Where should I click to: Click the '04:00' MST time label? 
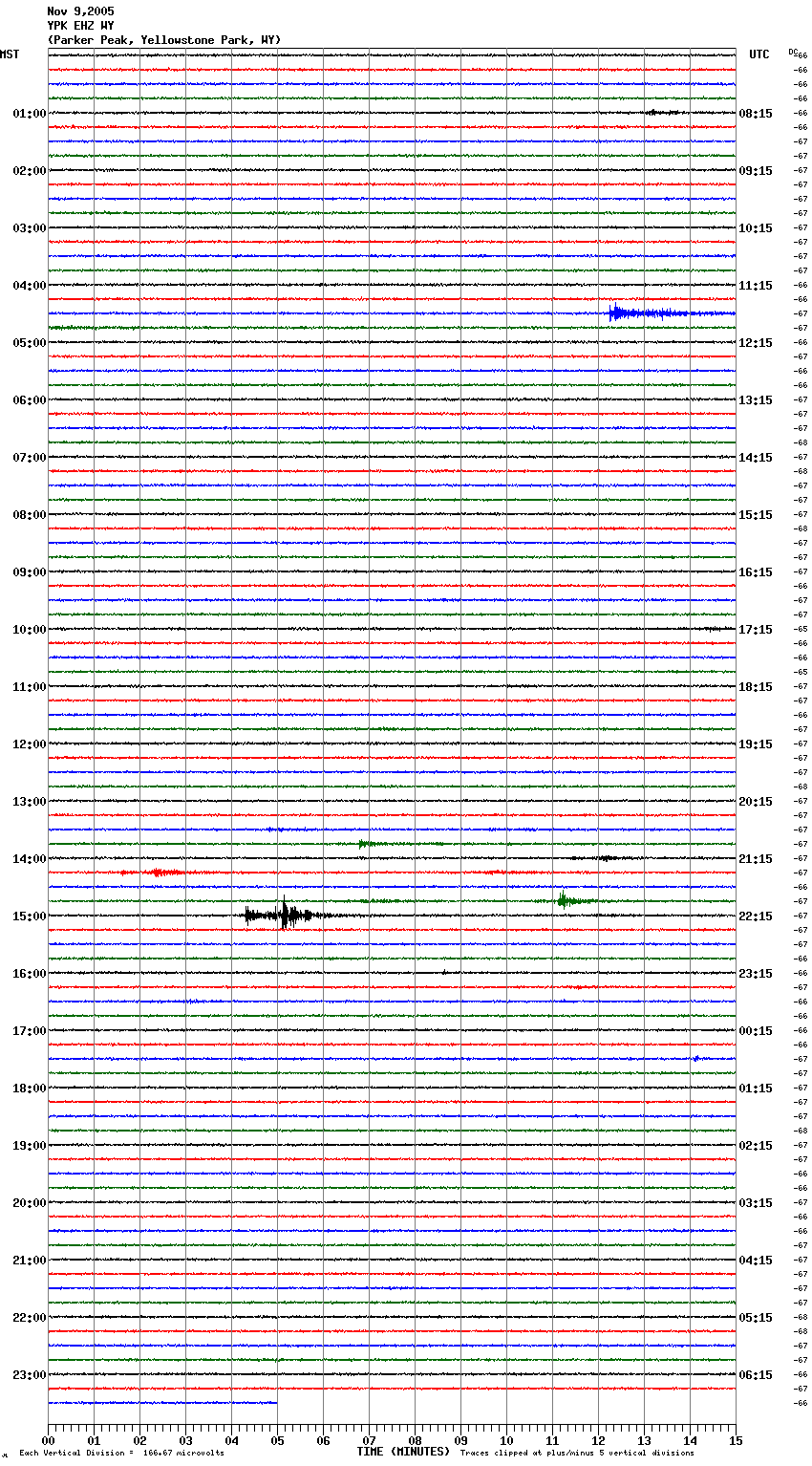click(x=30, y=286)
